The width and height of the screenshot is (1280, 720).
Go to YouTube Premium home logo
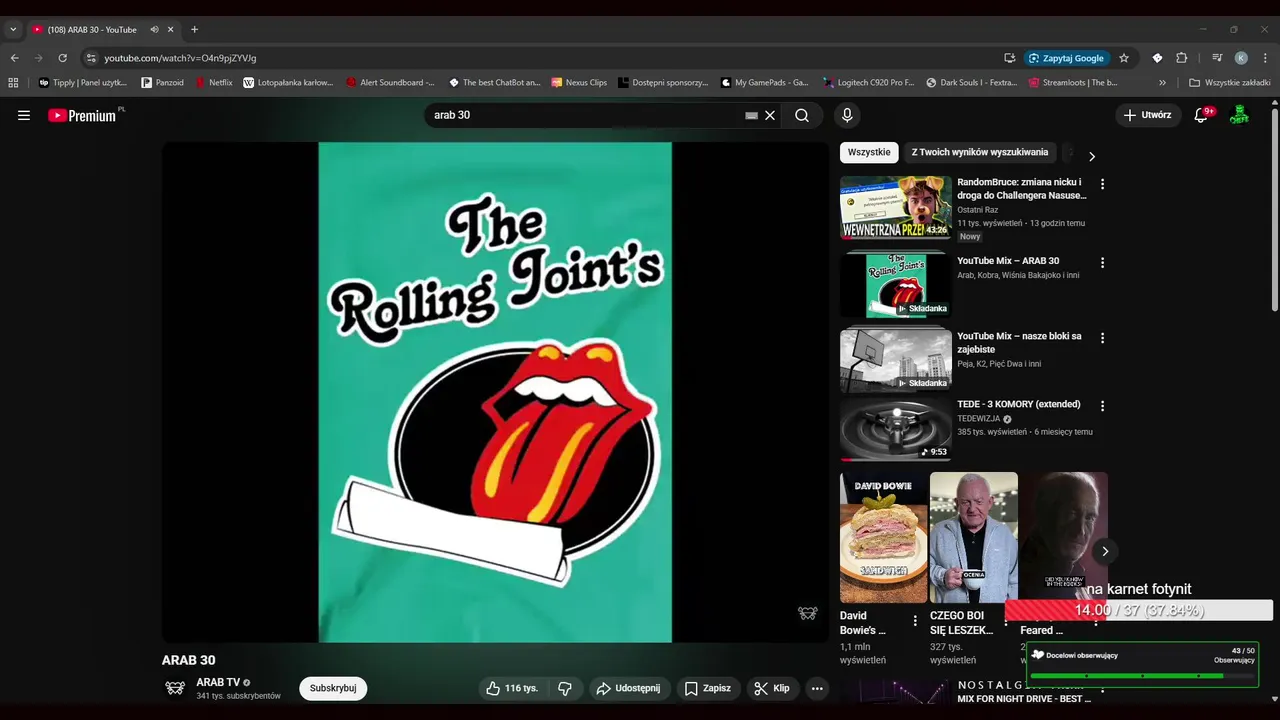(84, 115)
